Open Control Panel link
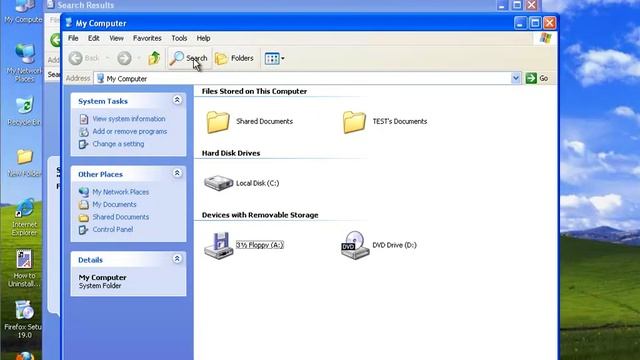The height and width of the screenshot is (360, 640). click(113, 229)
